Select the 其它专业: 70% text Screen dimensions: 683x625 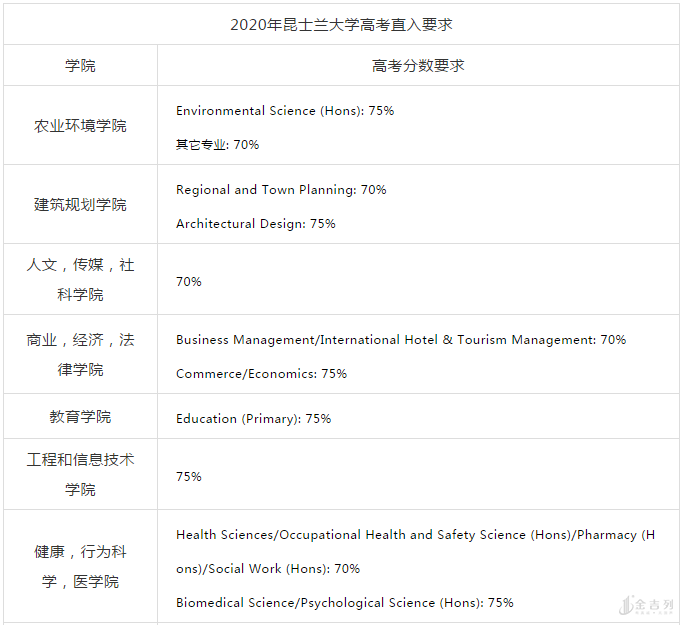[217, 145]
